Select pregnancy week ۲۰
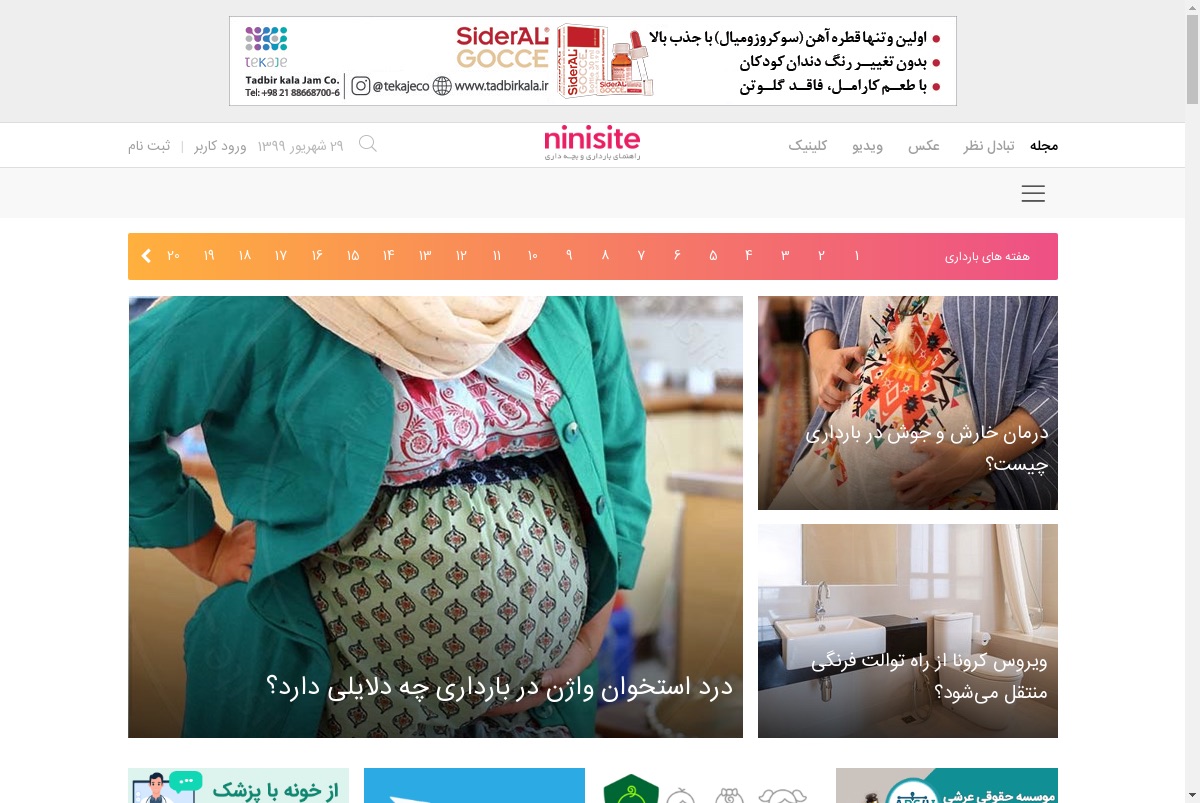Screen dimensions: 1200x803 [x=173, y=256]
